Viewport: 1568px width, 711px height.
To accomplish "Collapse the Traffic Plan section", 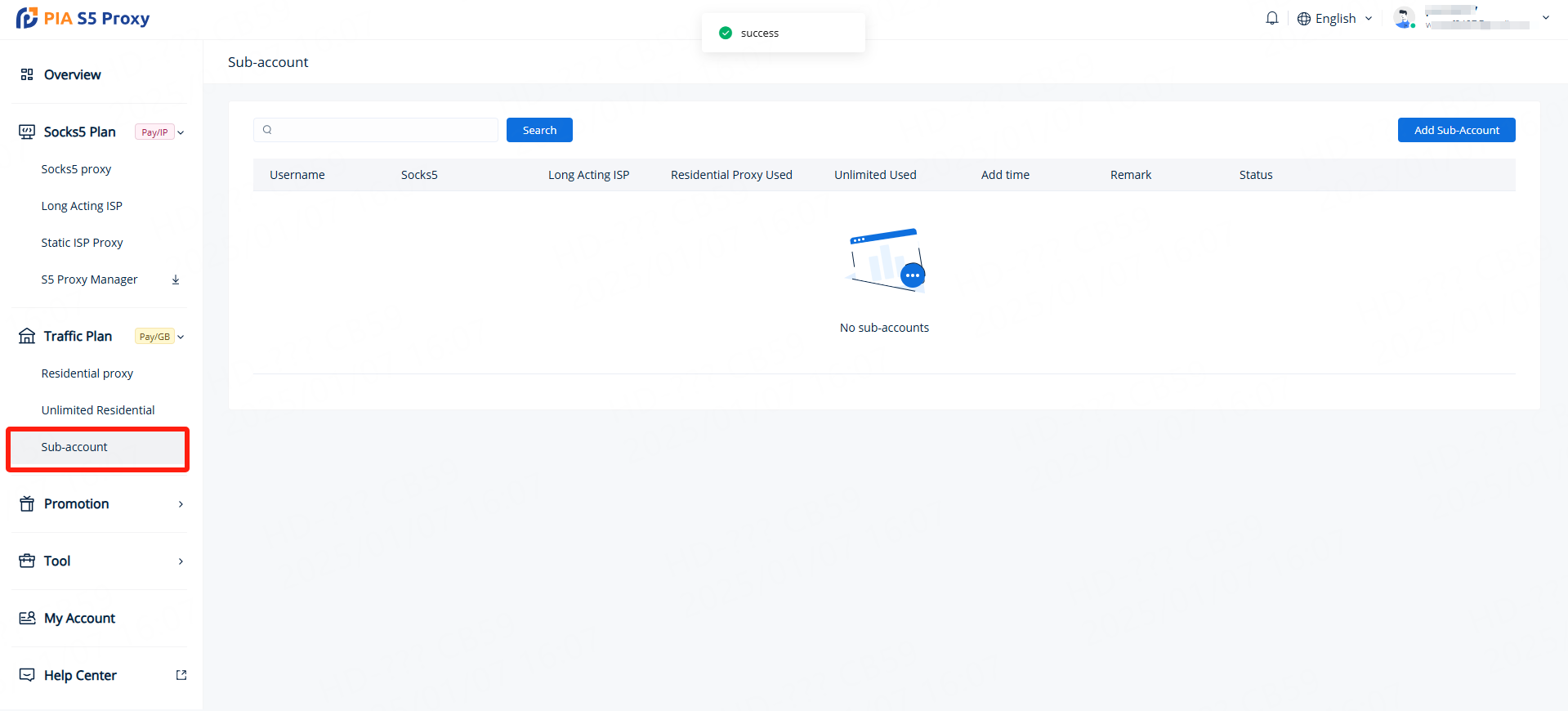I will (181, 337).
